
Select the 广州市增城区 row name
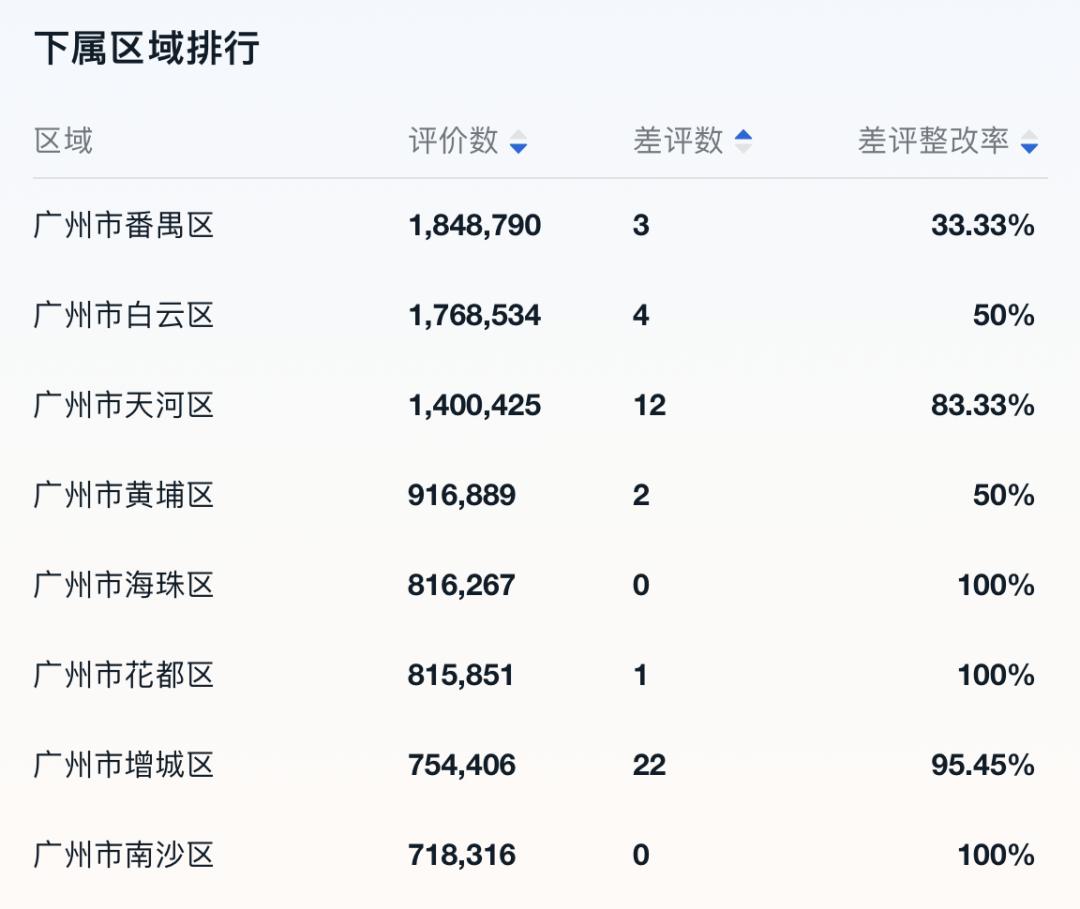[x=124, y=765]
